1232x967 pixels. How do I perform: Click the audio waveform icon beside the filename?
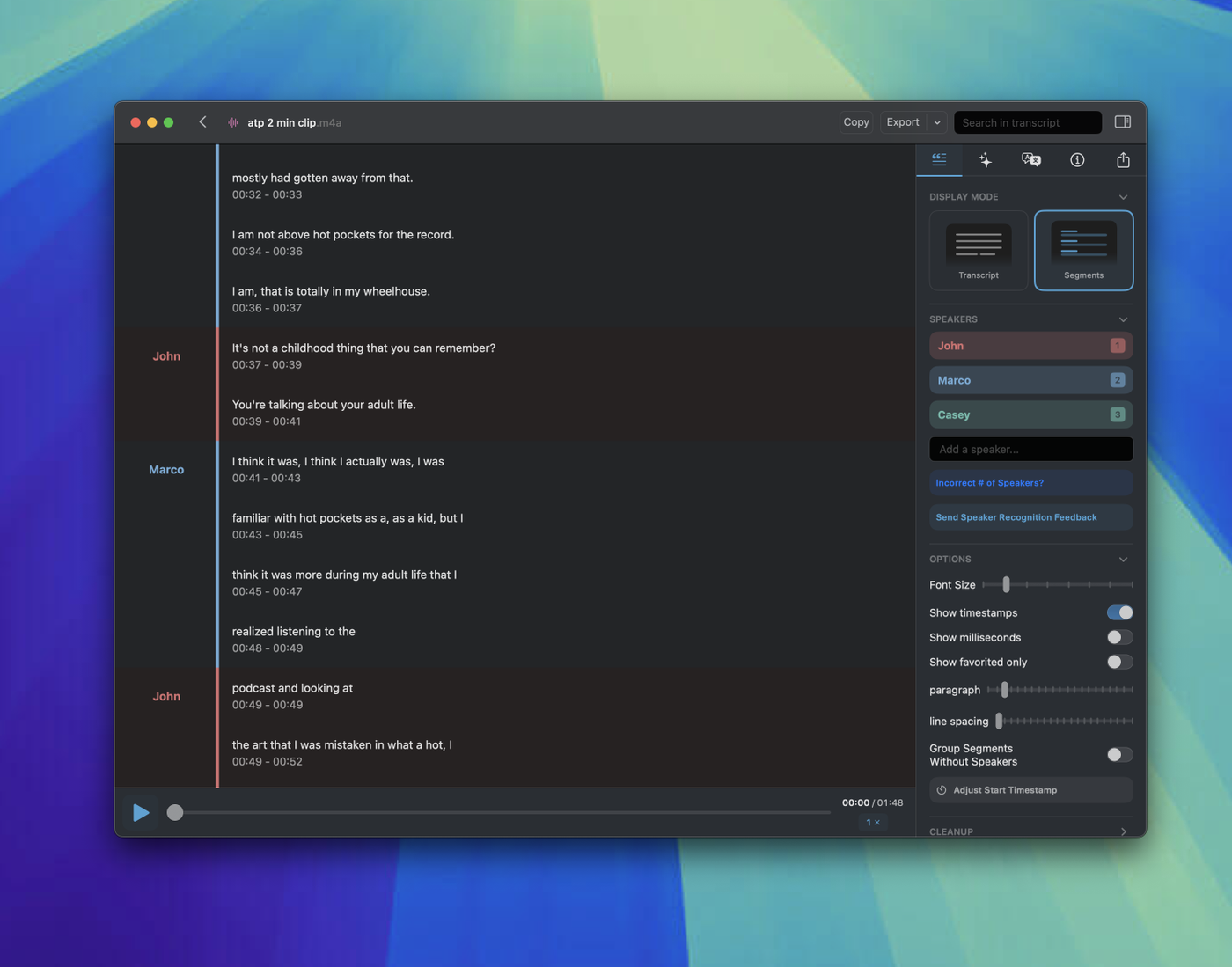point(233,123)
